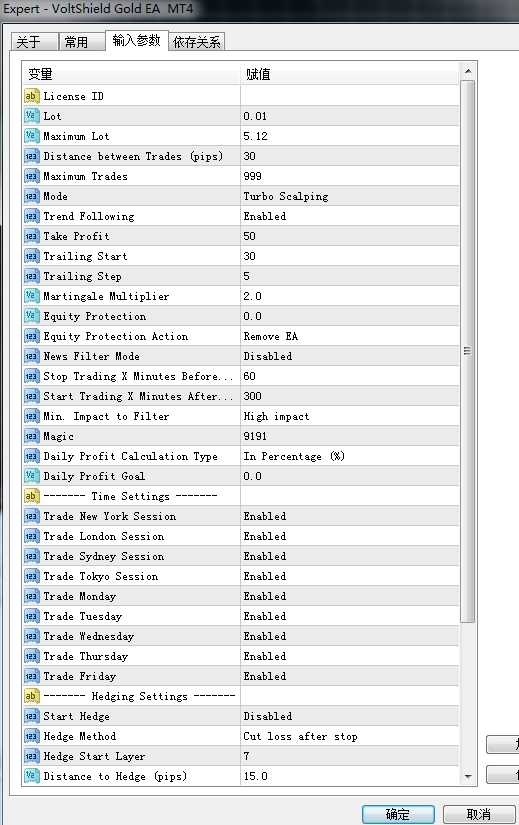Open the Equity Protection Action Remove EA value
519x825 pixels.
pyautogui.click(x=271, y=336)
